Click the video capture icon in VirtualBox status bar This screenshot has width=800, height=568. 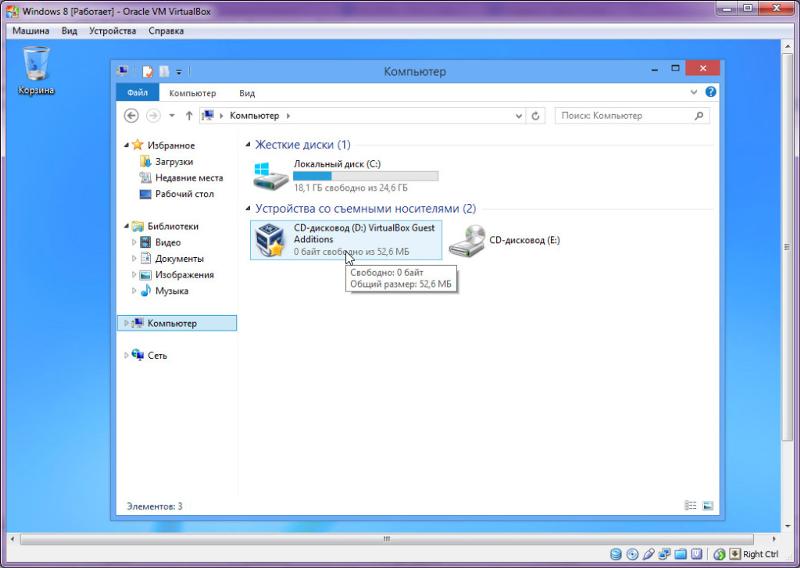(x=697, y=554)
